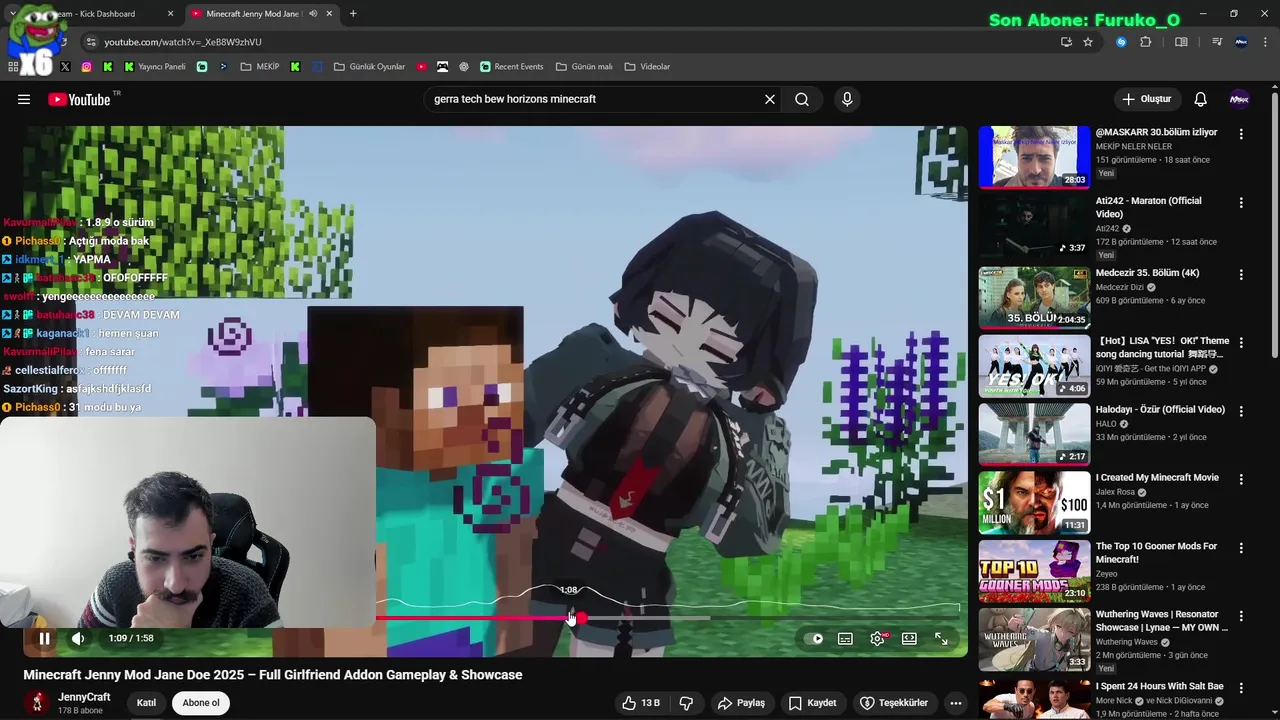Open the media control icon in the toolbar
This screenshot has width=1280, height=720.
coord(1217,42)
